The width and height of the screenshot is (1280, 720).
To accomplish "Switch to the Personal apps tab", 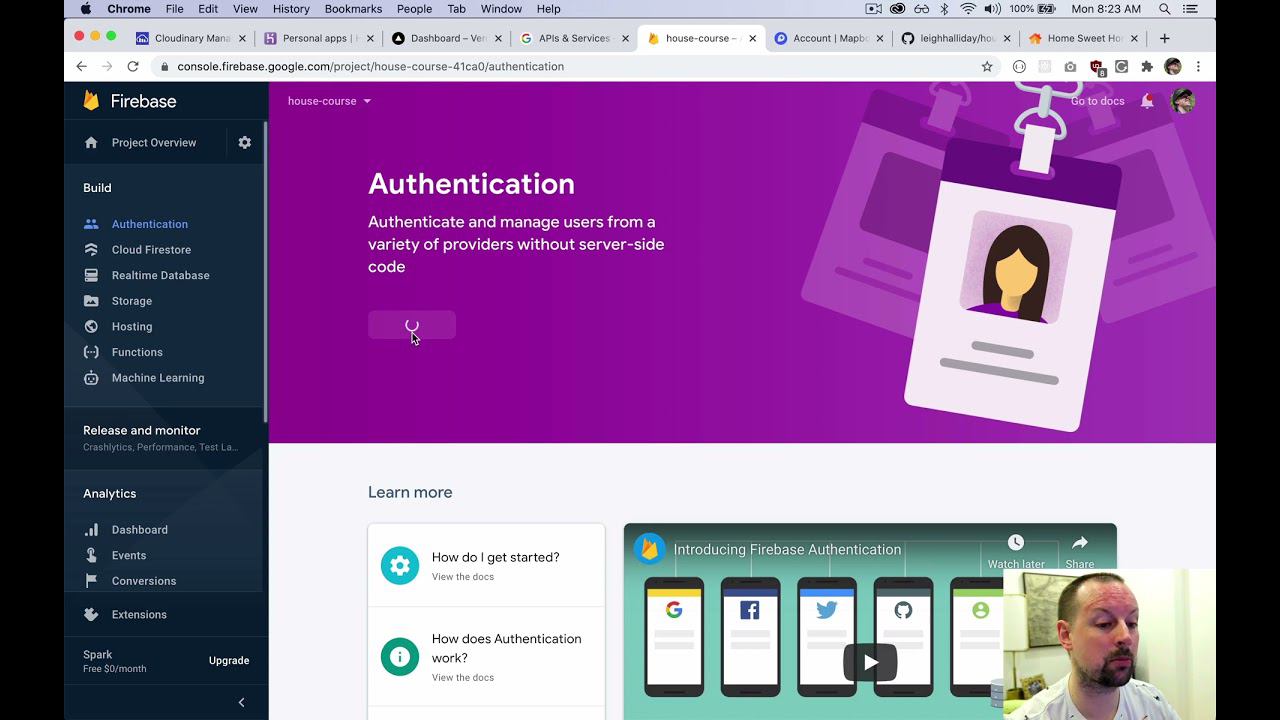I will pos(319,38).
